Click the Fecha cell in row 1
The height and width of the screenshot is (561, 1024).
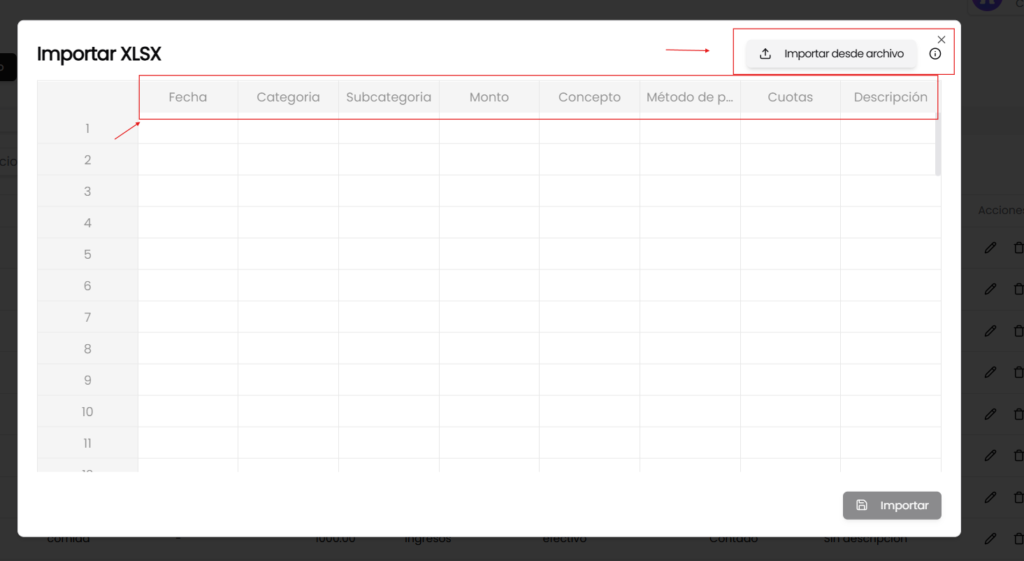coord(188,129)
